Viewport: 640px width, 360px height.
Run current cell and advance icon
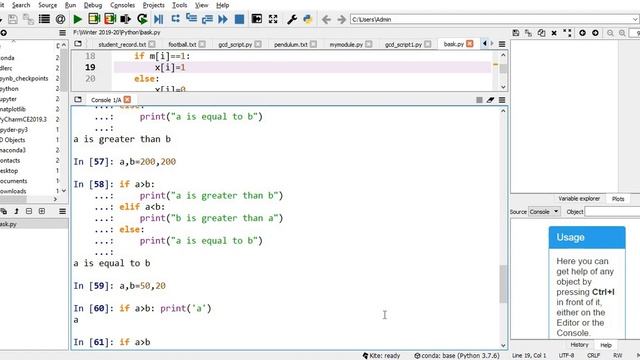[x=110, y=19]
